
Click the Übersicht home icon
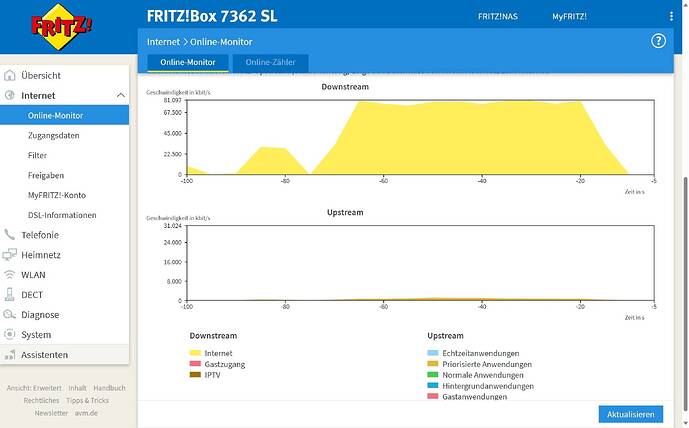pos(9,76)
